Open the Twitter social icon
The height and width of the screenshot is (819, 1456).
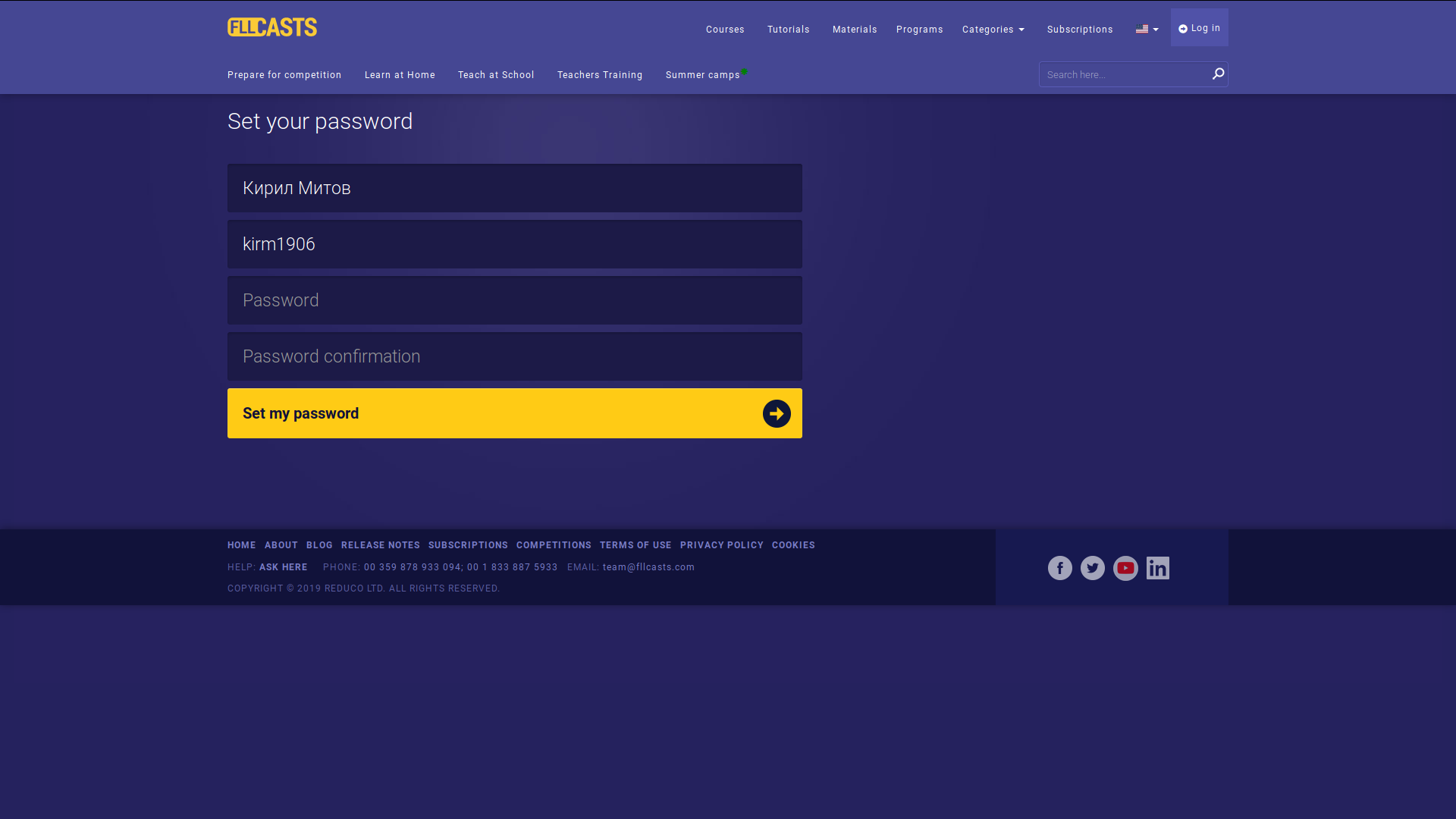tap(1092, 568)
